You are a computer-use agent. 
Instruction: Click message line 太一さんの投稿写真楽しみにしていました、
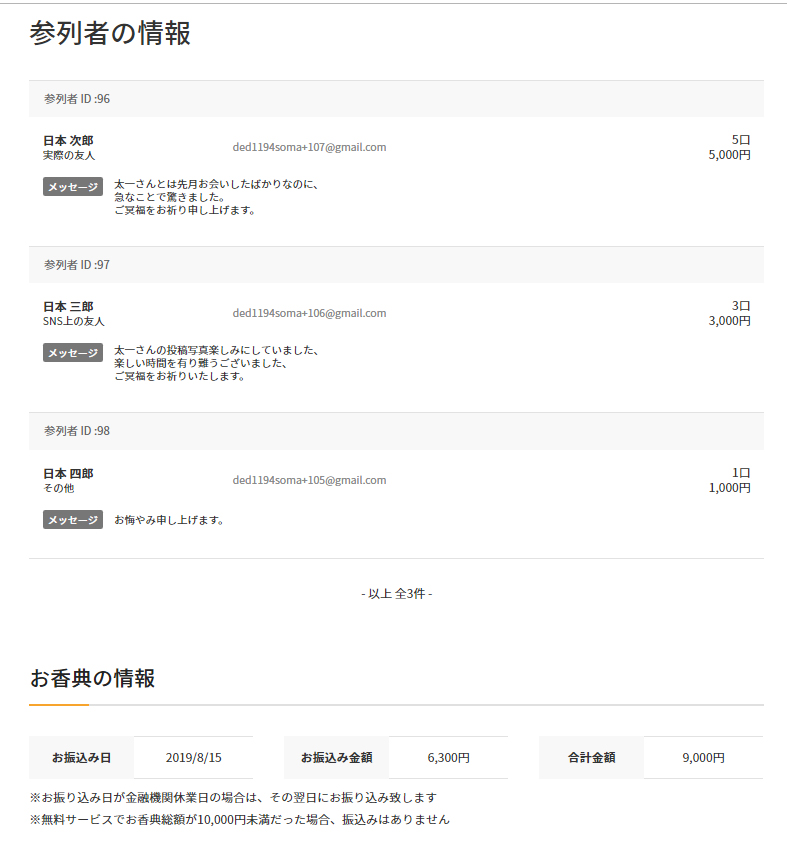216,350
